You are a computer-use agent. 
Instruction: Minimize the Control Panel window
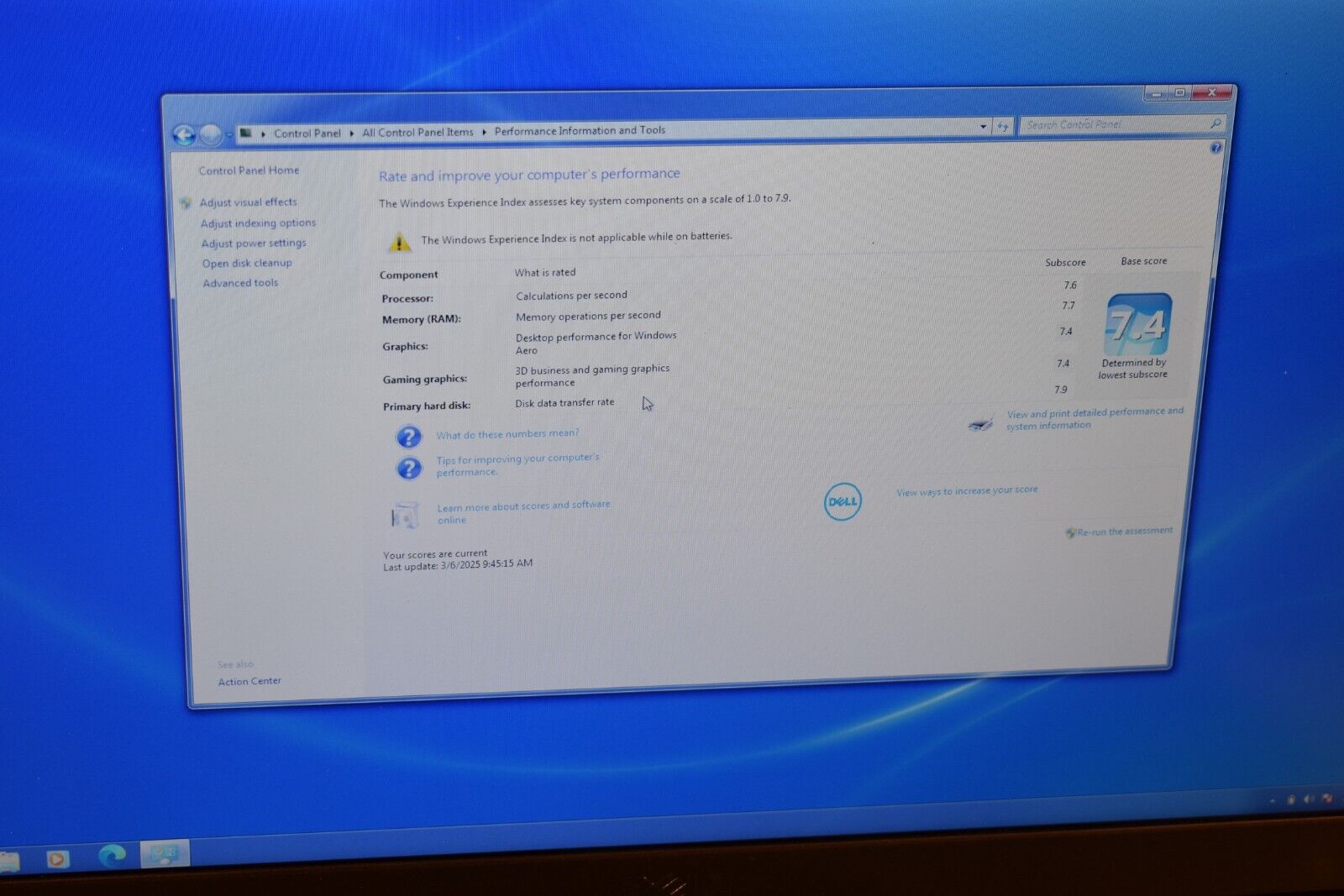1156,94
